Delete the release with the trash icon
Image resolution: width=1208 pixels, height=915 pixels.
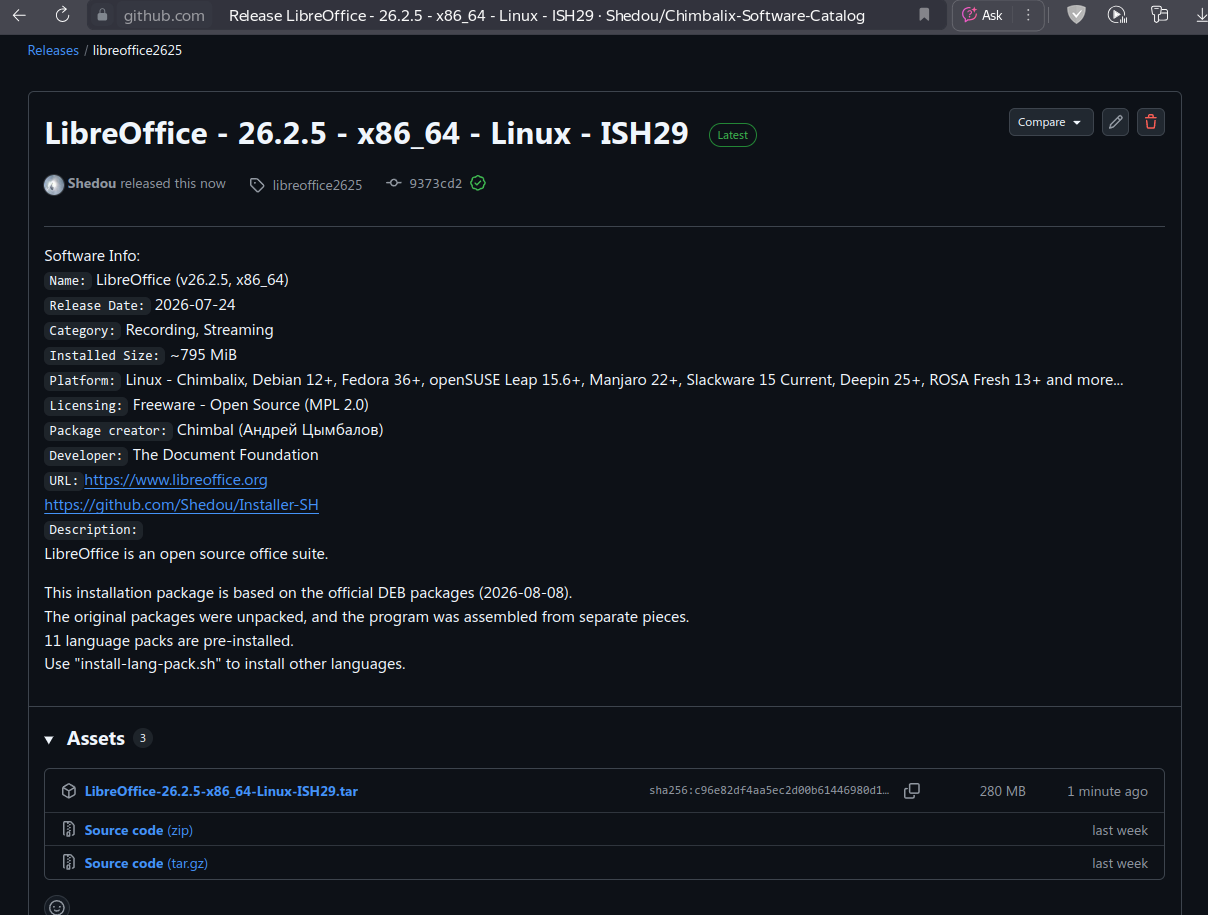(1151, 122)
